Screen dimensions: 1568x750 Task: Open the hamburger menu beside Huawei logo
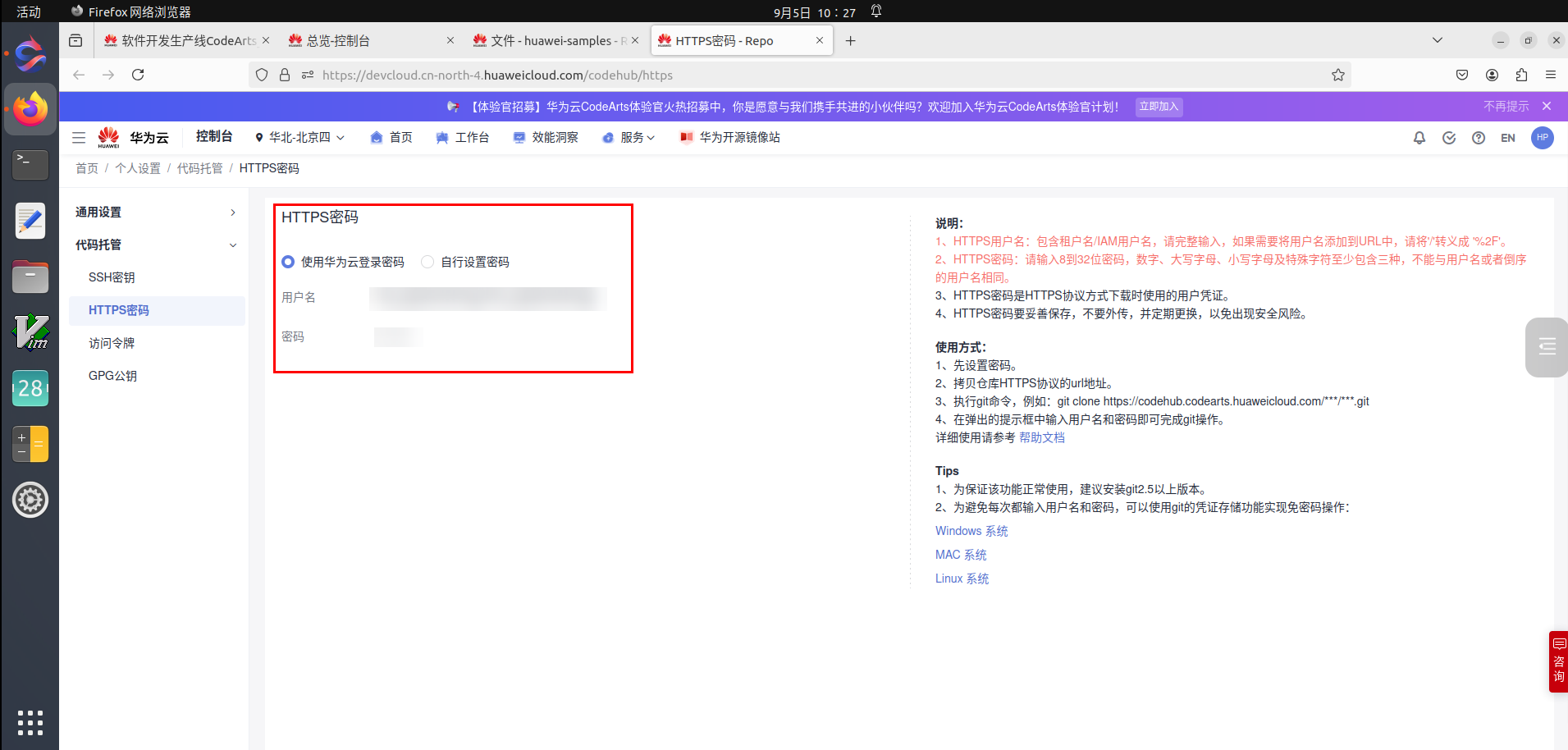[79, 138]
